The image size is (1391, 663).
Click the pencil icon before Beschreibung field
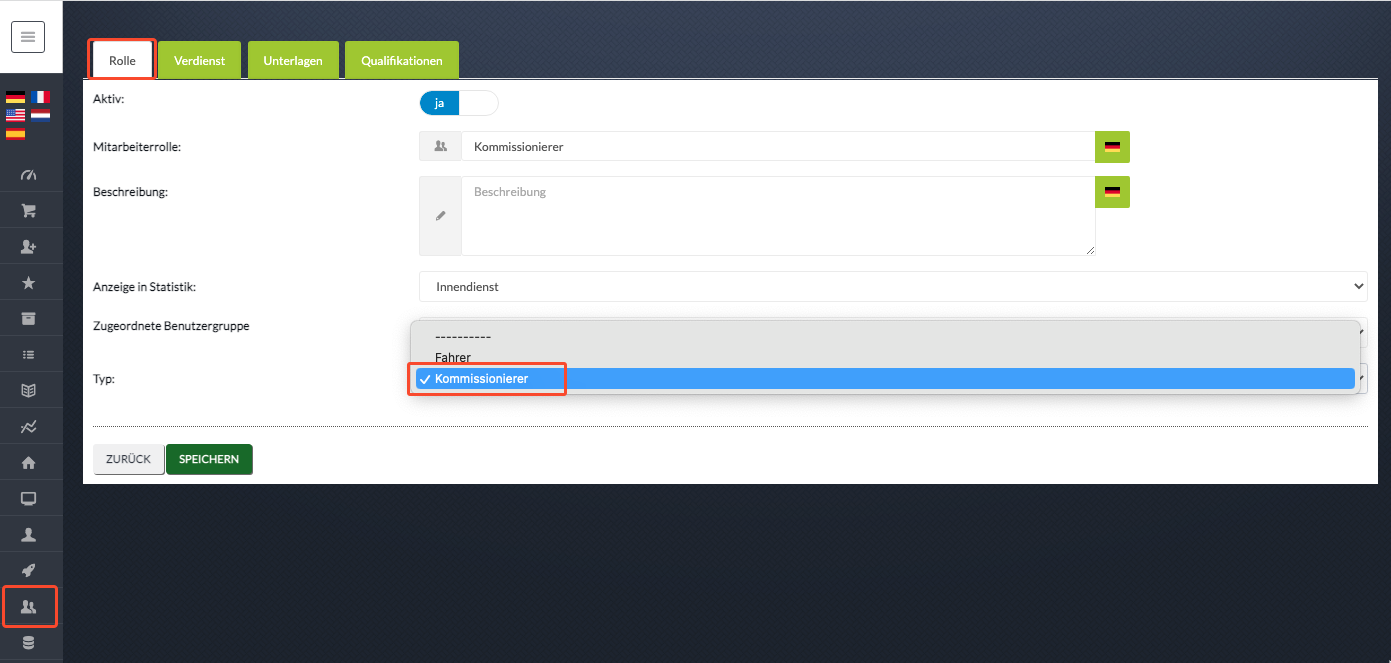point(440,216)
